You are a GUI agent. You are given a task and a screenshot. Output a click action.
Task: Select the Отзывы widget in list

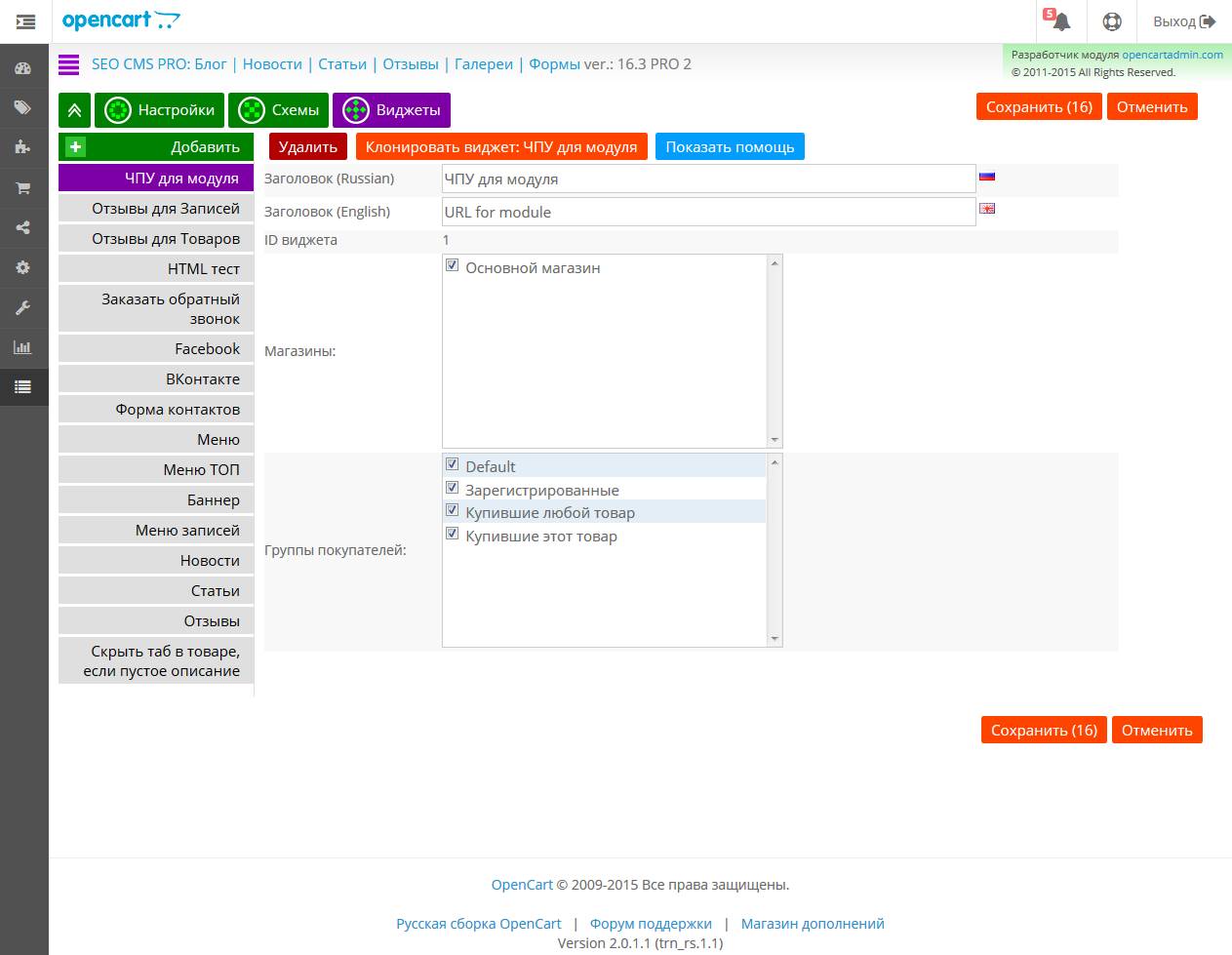156,620
